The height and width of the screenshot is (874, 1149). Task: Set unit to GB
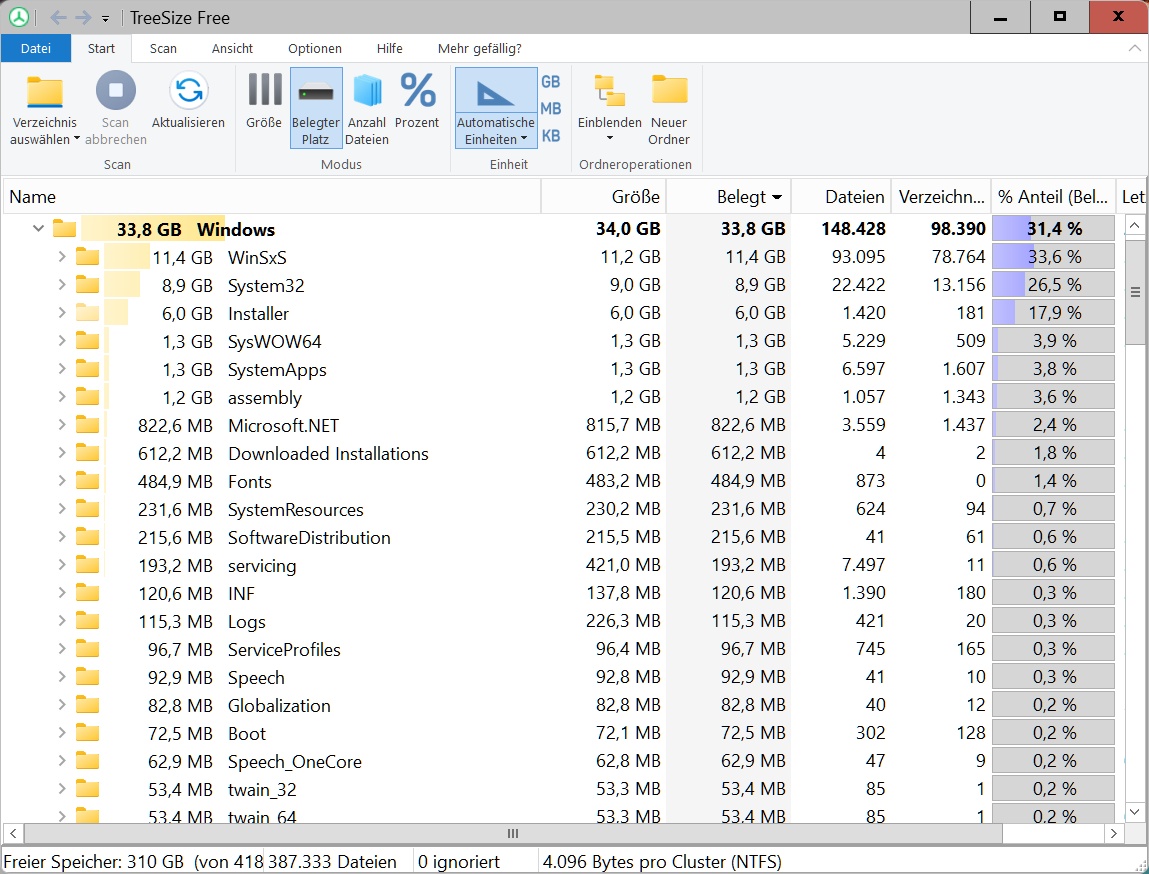[550, 81]
